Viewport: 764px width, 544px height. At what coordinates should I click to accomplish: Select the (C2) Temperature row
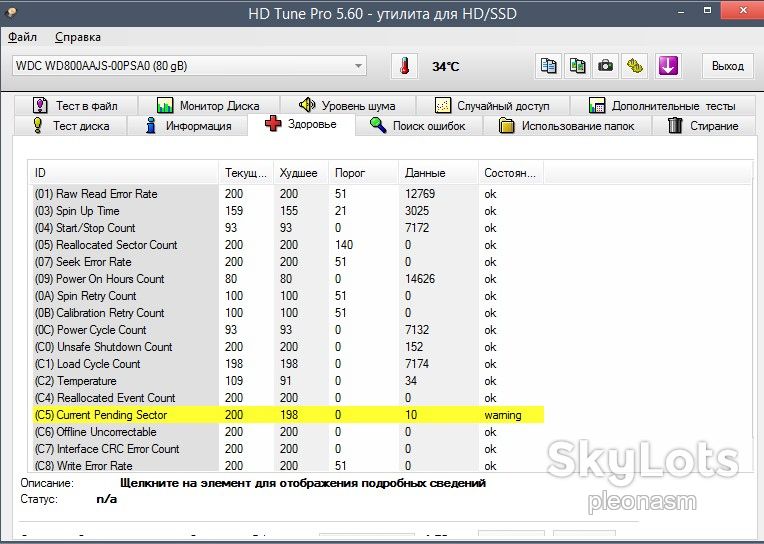click(288, 381)
